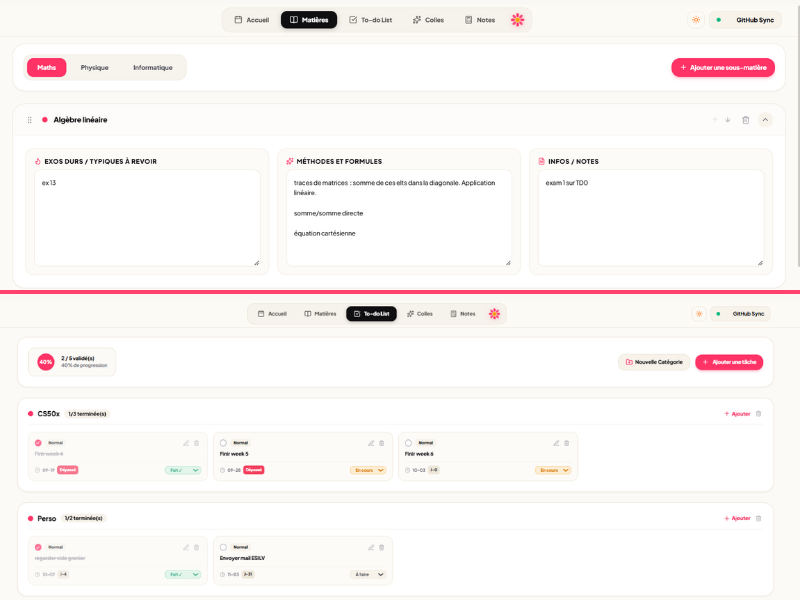Create a category with 'Nouvelle Catégorie'
Image resolution: width=800 pixels, height=600 pixels.
[654, 362]
